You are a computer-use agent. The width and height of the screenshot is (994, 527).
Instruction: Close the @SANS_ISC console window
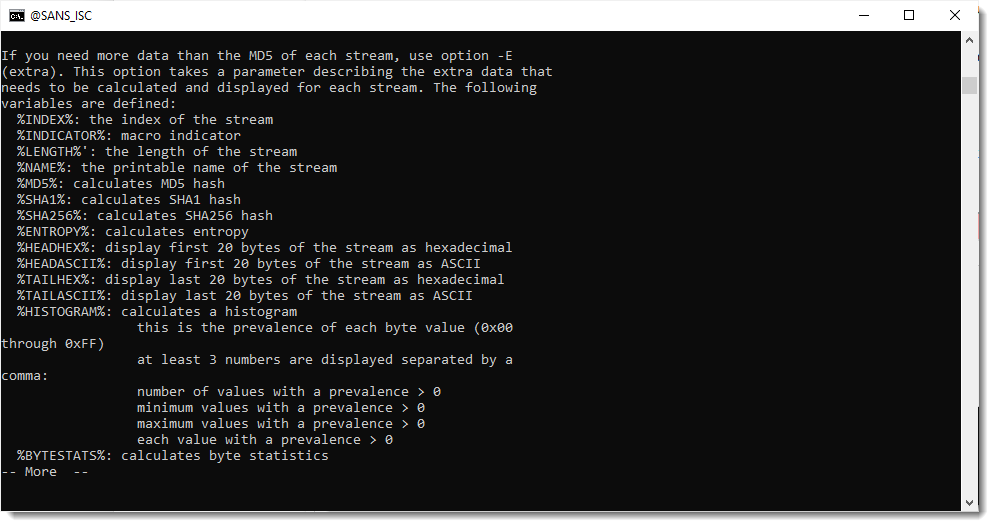point(955,15)
